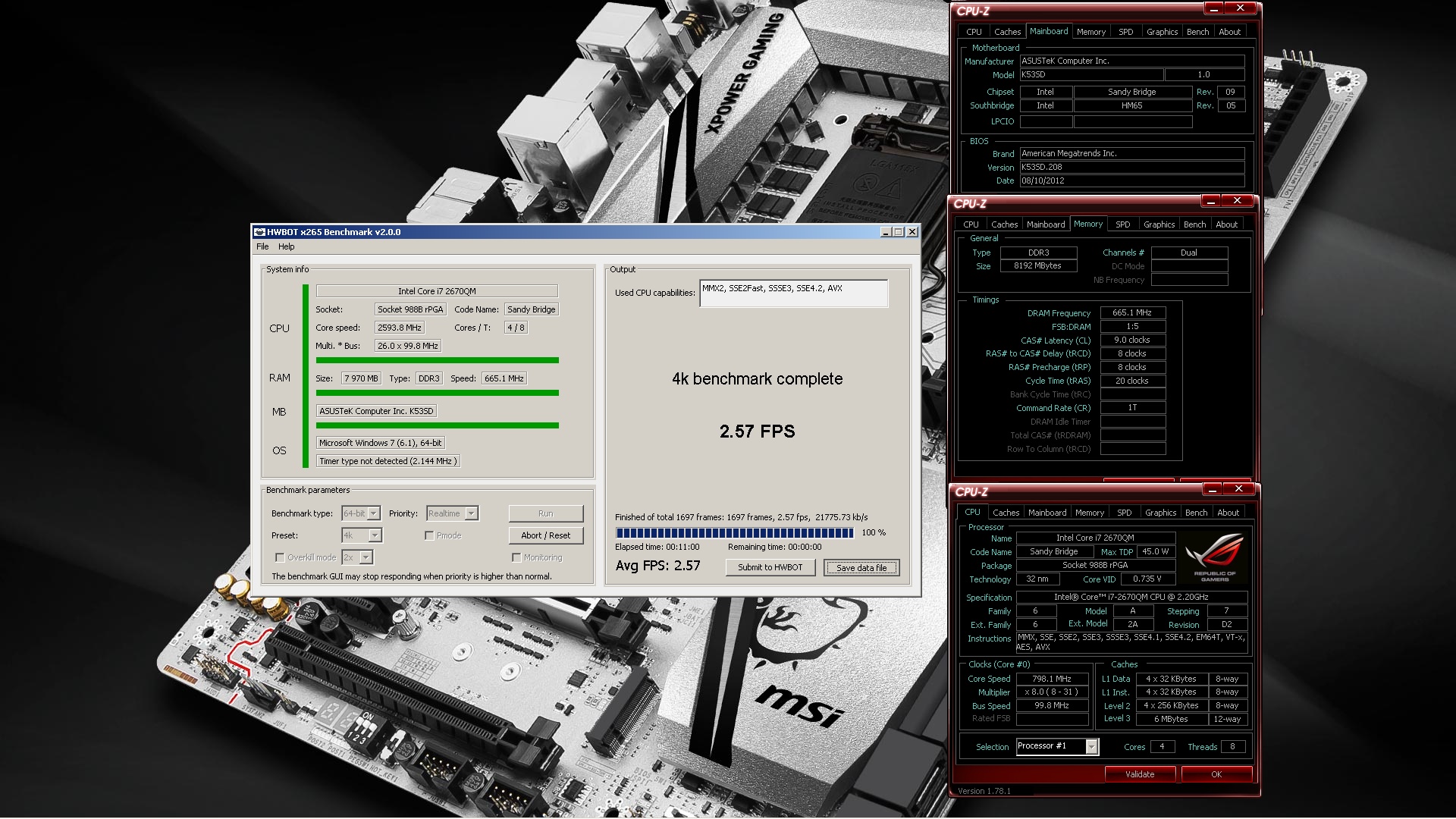Click the Level 3 cache 6 MBytes value
The width and height of the screenshot is (1456, 819).
pos(1171,719)
